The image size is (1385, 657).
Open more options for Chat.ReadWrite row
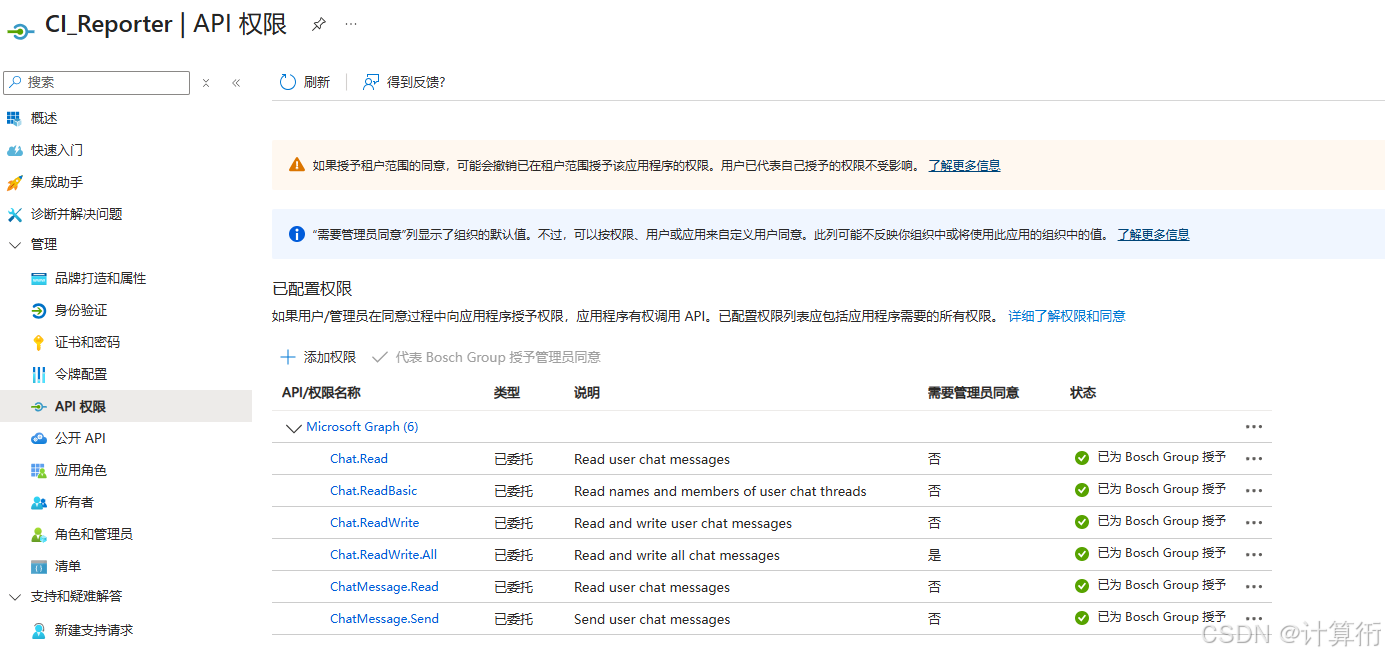point(1254,523)
